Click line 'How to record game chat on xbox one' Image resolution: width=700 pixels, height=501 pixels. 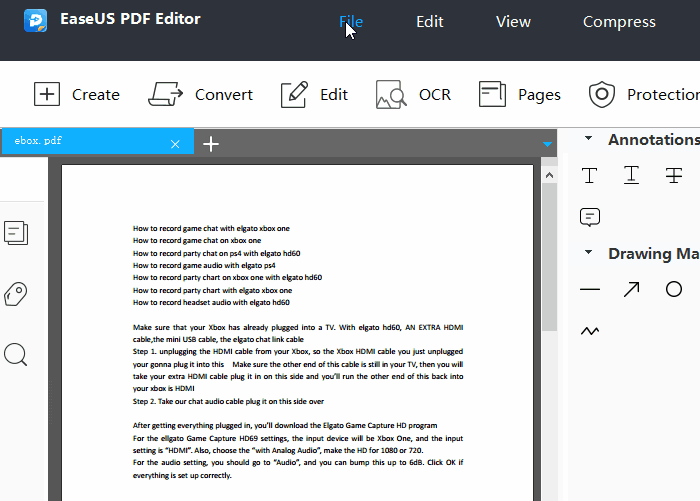click(x=197, y=241)
